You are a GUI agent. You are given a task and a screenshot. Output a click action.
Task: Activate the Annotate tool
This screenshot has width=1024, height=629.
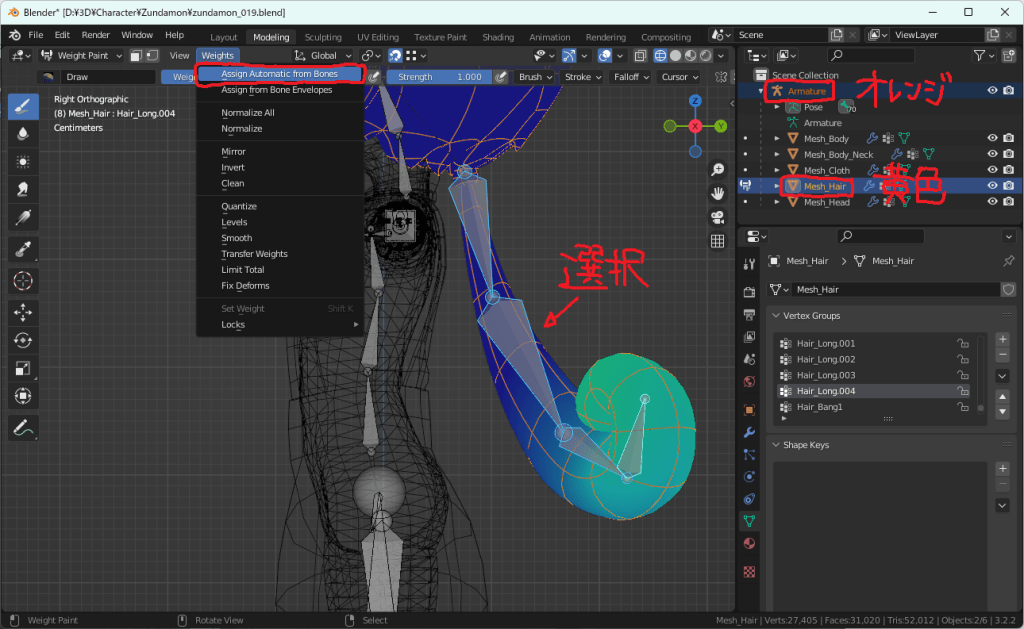23,427
